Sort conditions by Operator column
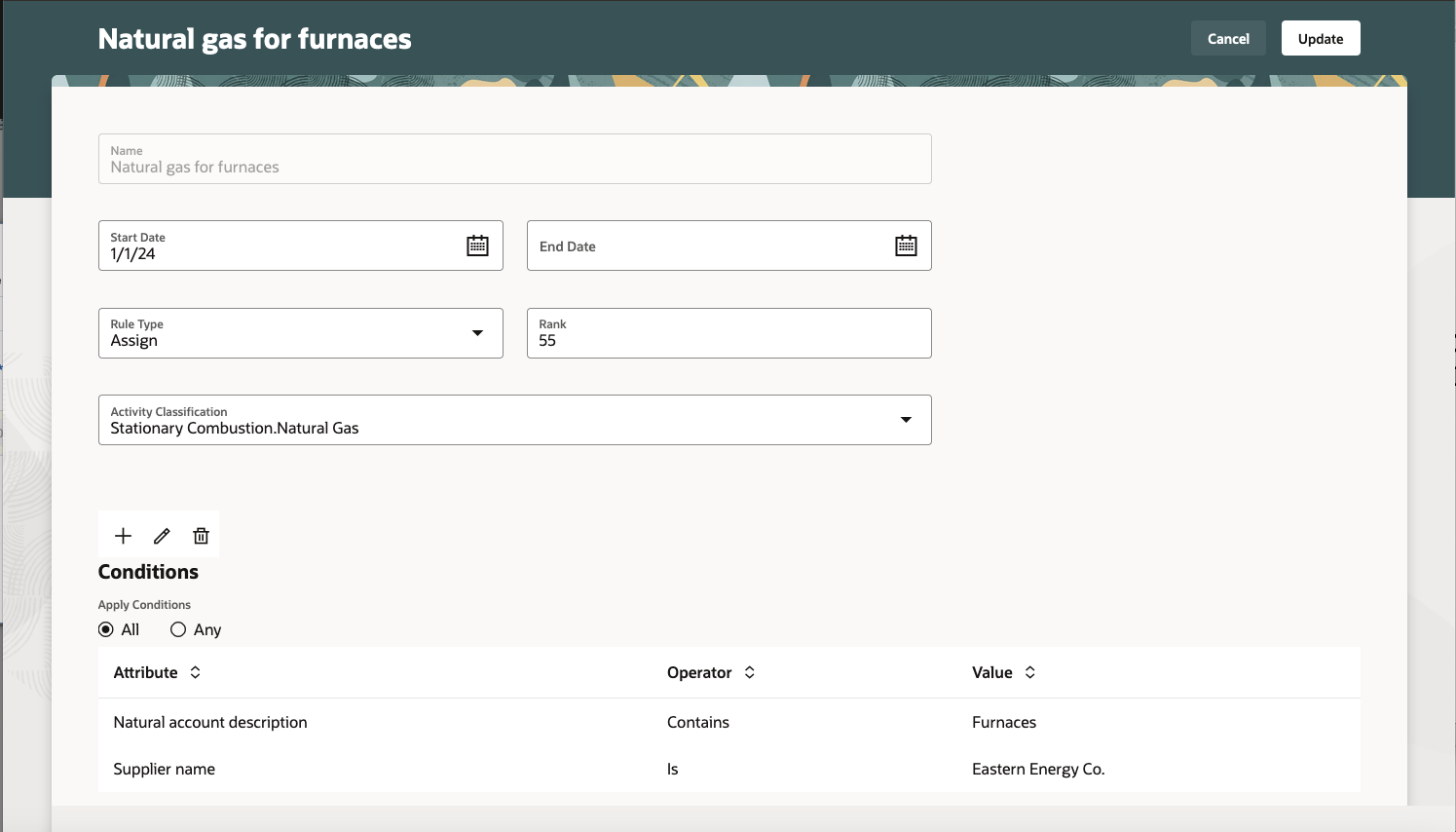 [x=750, y=672]
